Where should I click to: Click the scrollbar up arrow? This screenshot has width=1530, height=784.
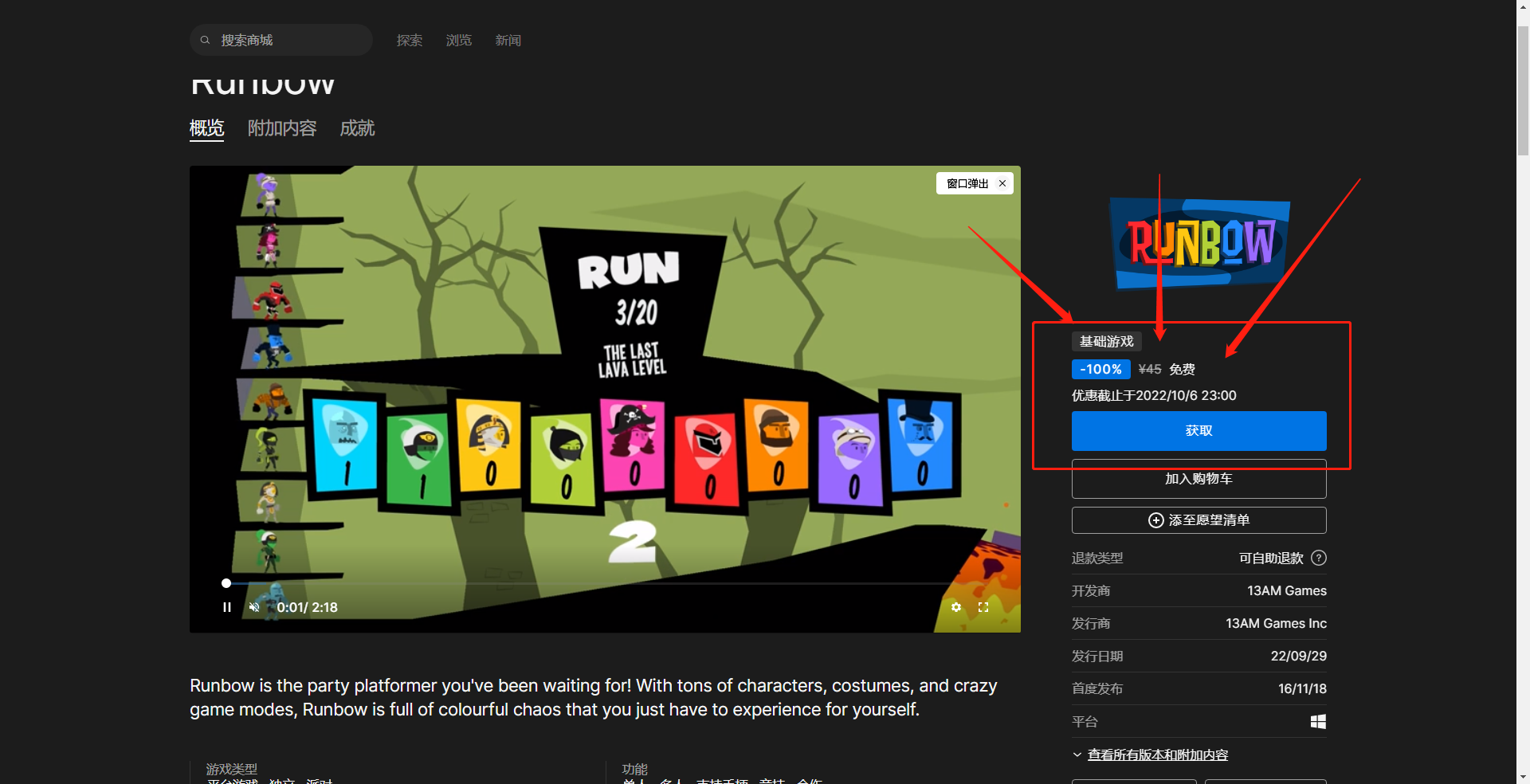pos(1523,6)
